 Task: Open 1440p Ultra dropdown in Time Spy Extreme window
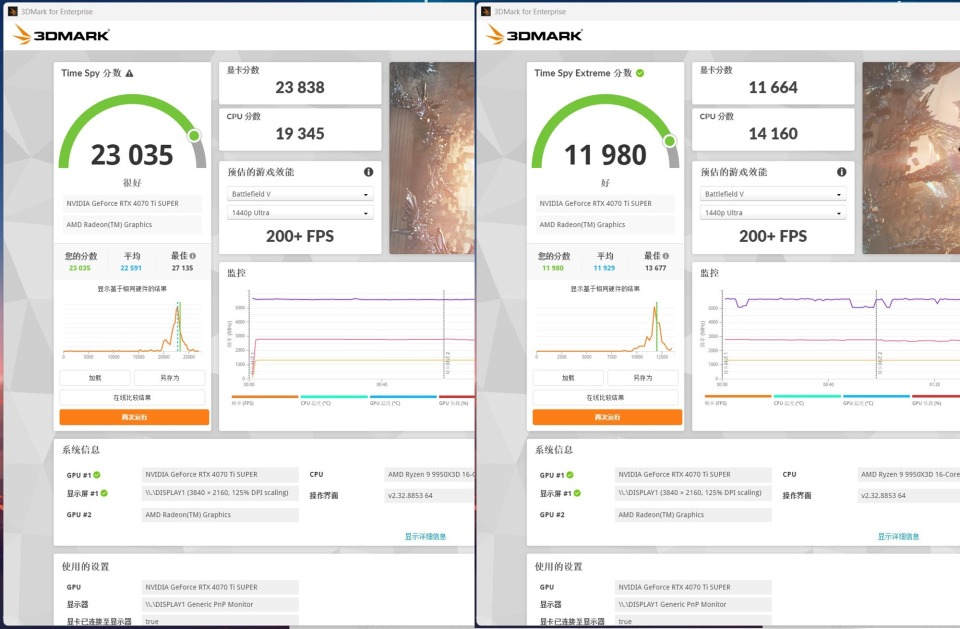click(773, 213)
